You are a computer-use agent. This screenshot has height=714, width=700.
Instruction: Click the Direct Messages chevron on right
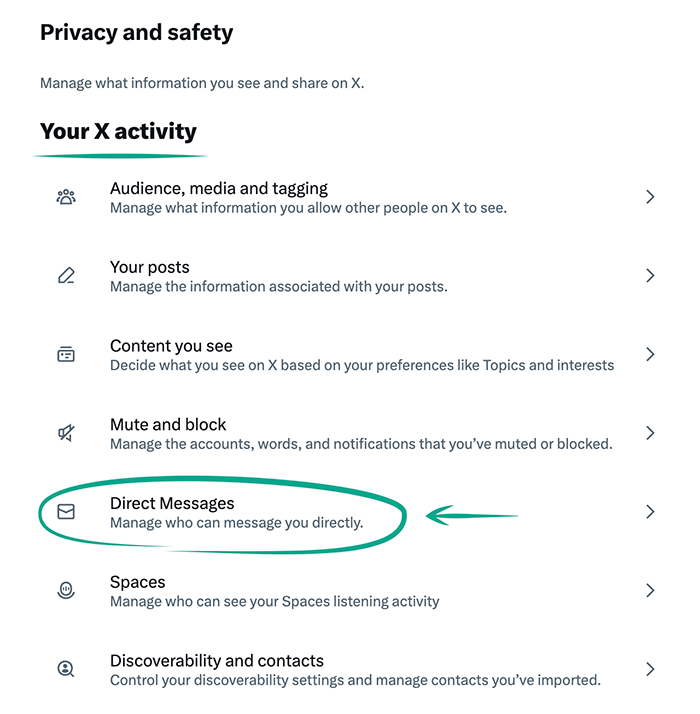coord(650,512)
